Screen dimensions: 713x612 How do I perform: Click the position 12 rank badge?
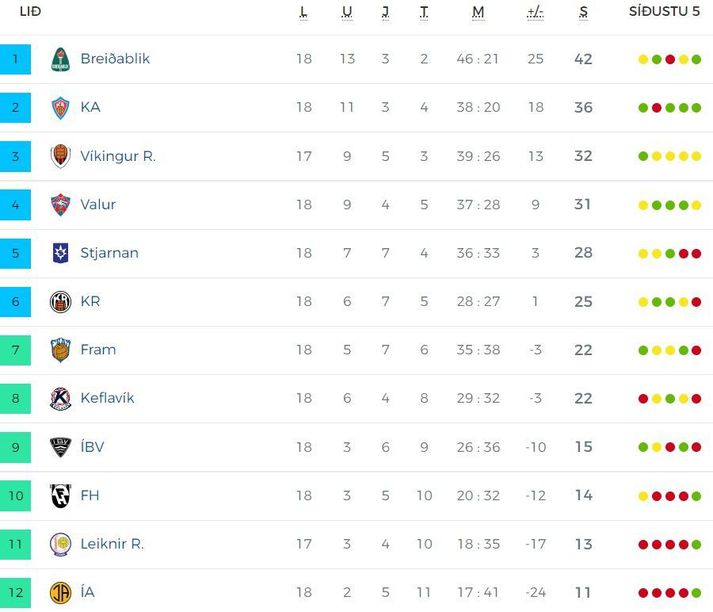pyautogui.click(x=15, y=592)
